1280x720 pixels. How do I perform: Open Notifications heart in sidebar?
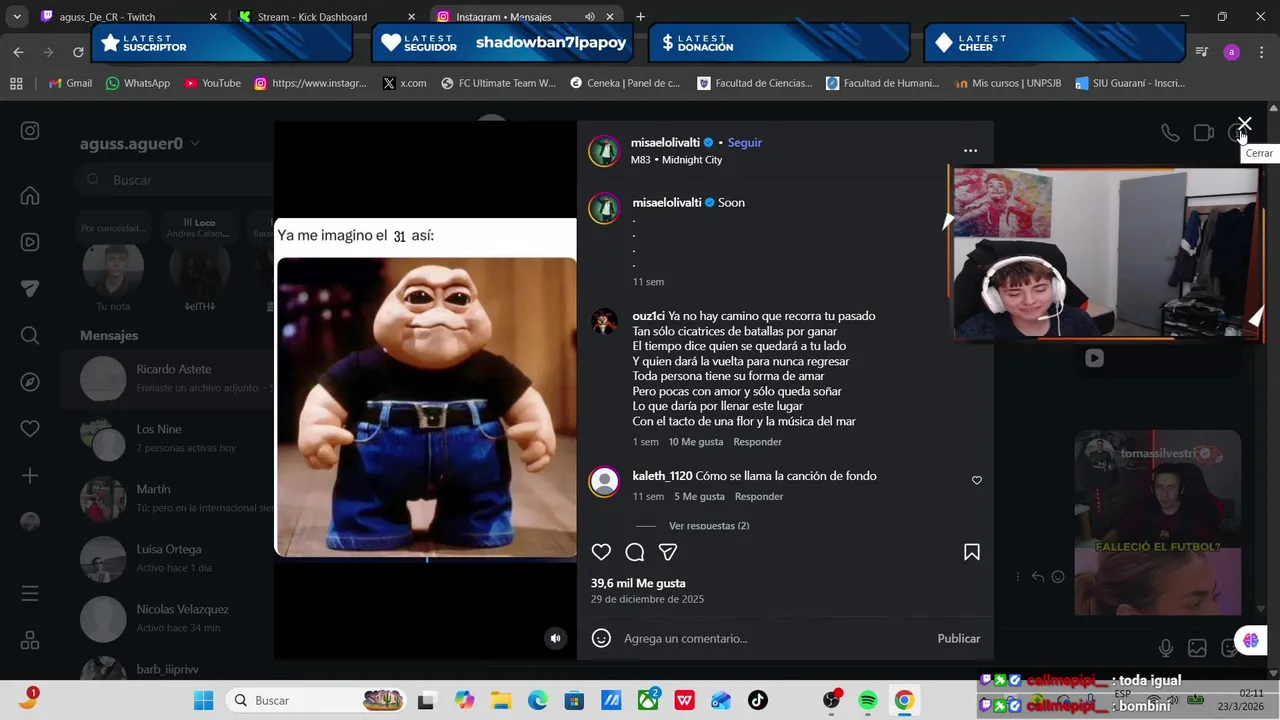(30, 429)
